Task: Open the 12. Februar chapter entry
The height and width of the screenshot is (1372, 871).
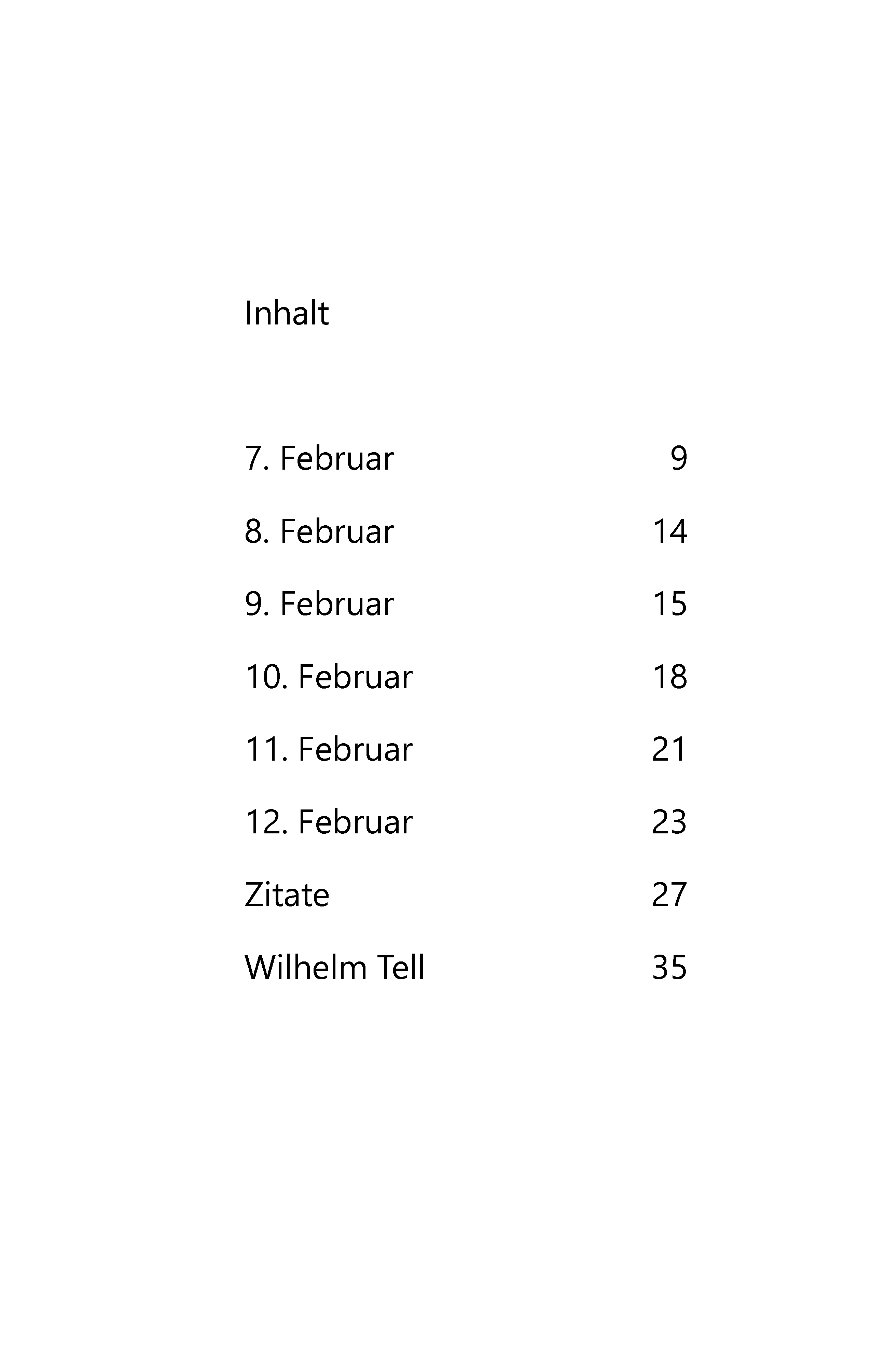Action: point(329,822)
